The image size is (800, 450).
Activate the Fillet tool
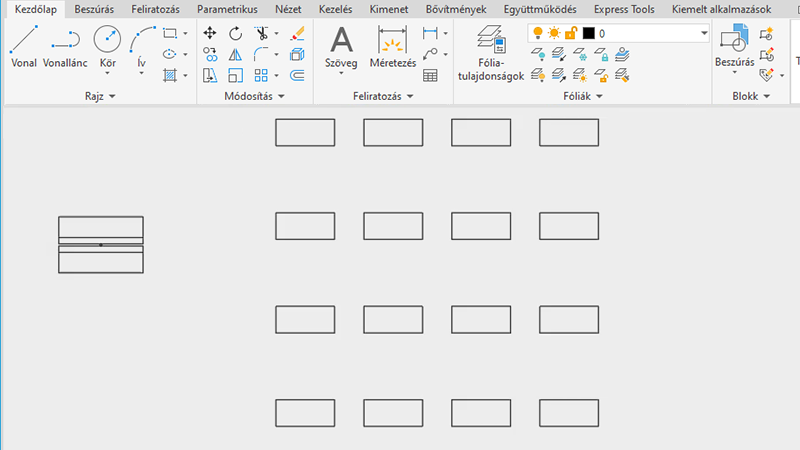coord(261,54)
